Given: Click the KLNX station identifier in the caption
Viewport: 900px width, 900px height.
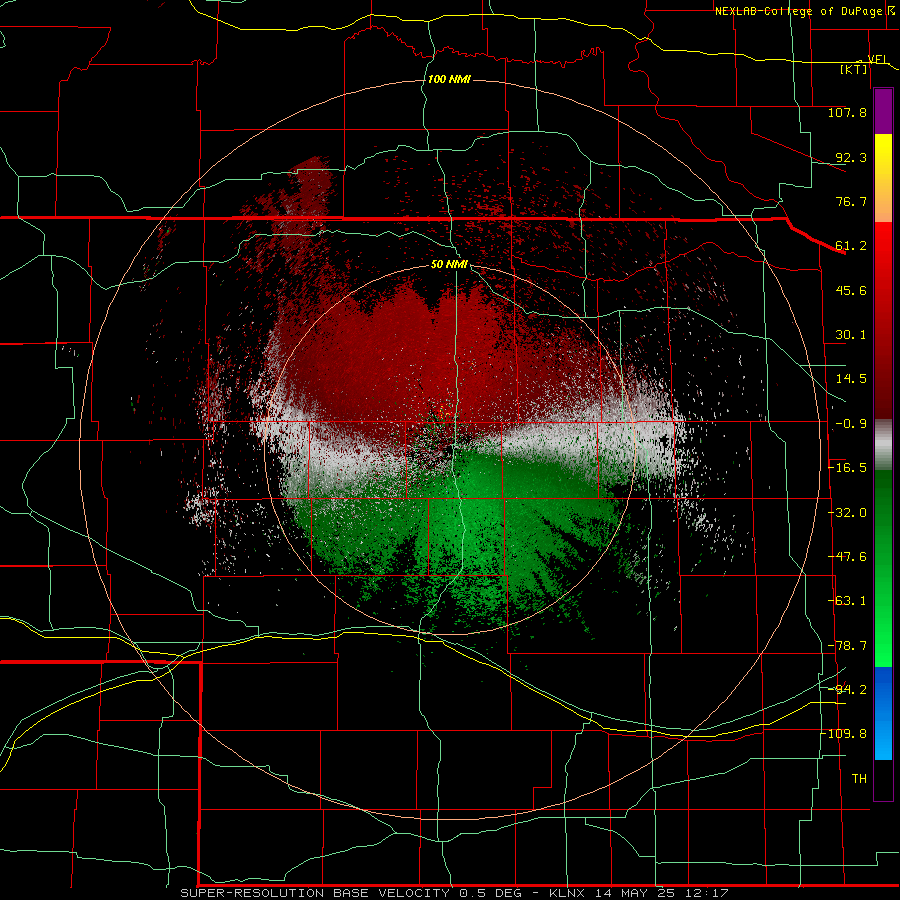Looking at the screenshot, I should click(x=567, y=893).
